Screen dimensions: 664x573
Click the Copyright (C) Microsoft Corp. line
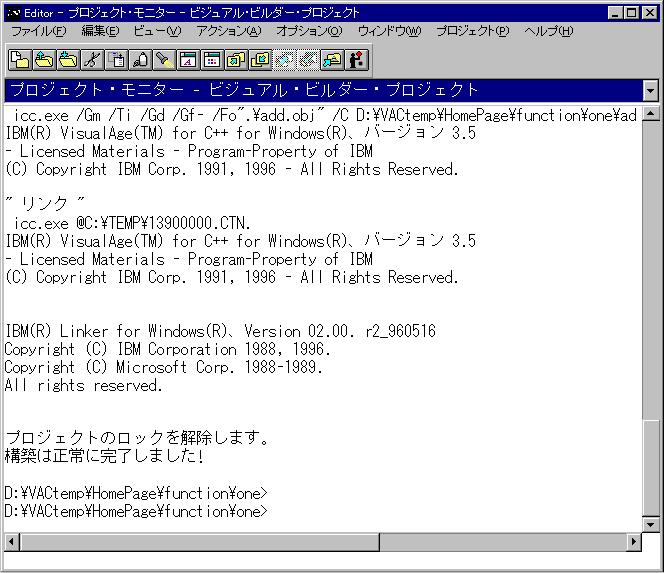click(x=163, y=367)
